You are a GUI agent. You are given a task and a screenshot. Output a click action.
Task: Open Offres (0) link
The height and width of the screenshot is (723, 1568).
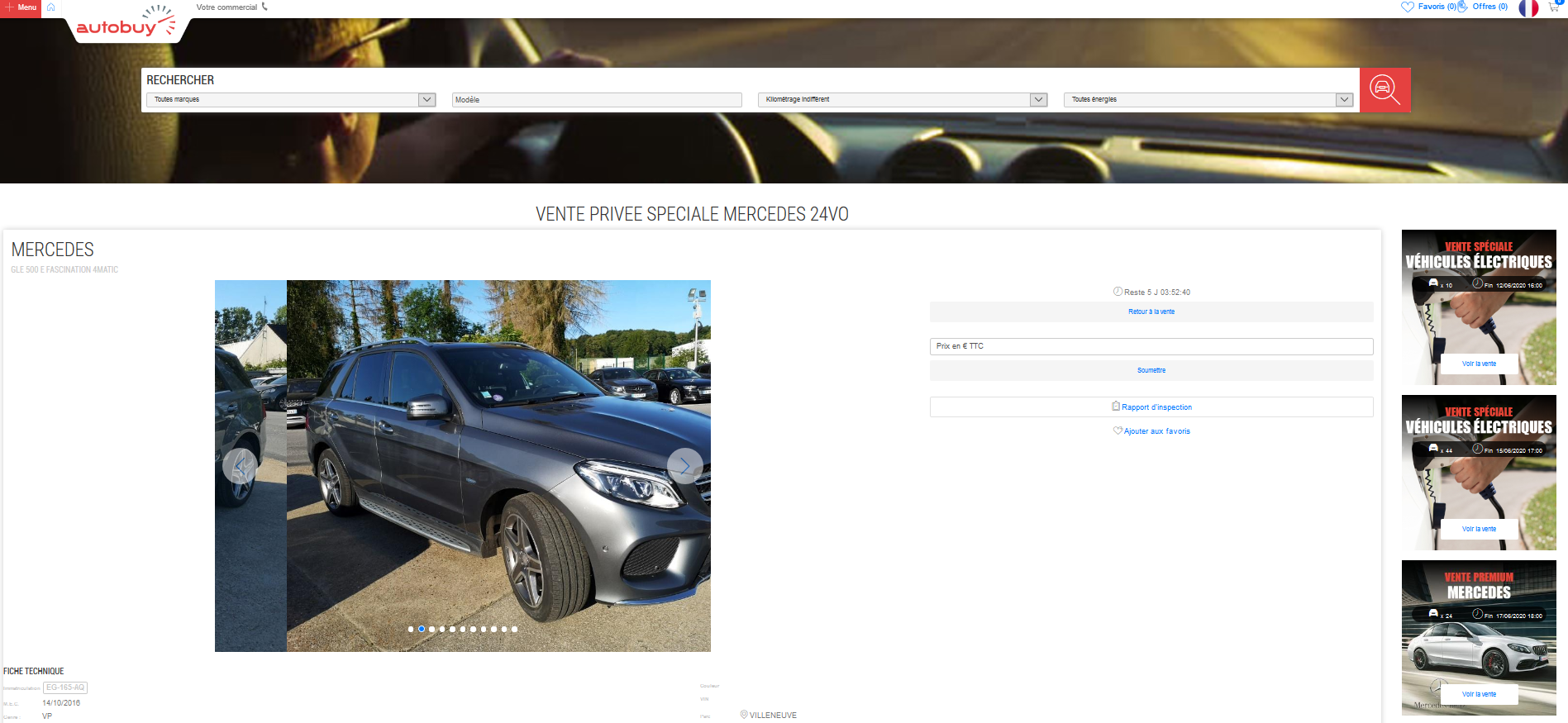(1483, 7)
